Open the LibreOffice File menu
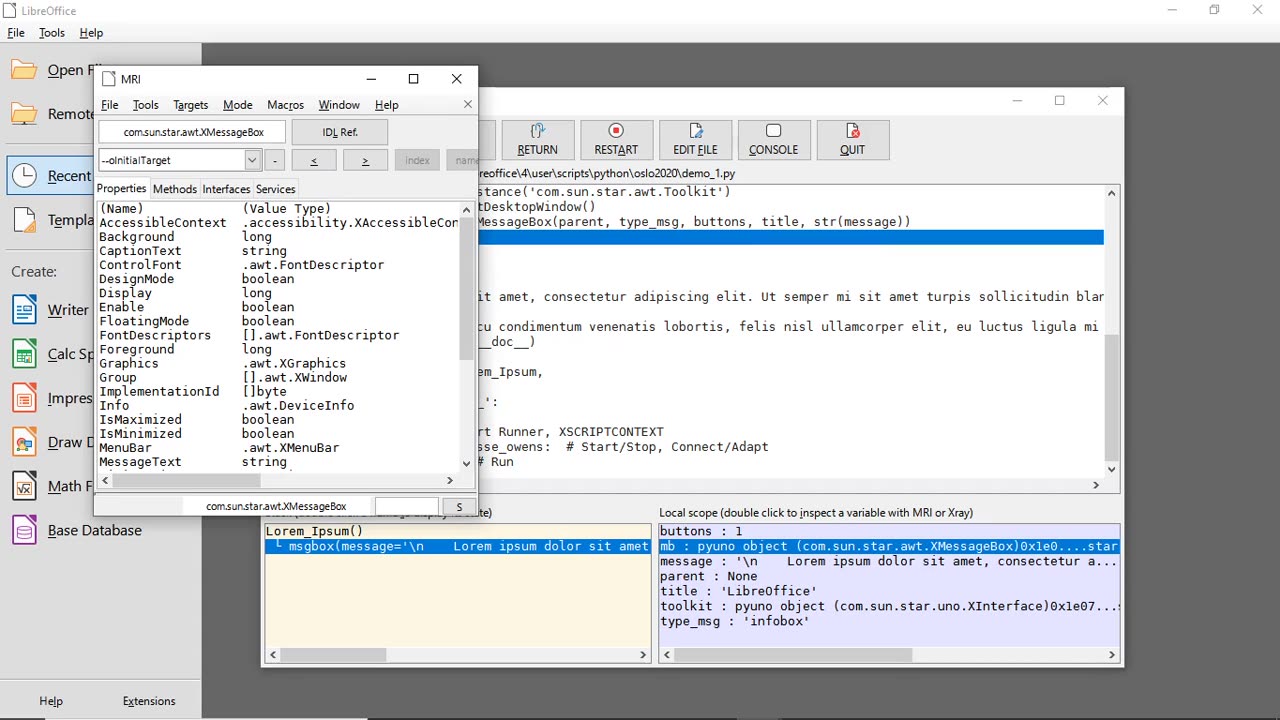 (x=16, y=33)
